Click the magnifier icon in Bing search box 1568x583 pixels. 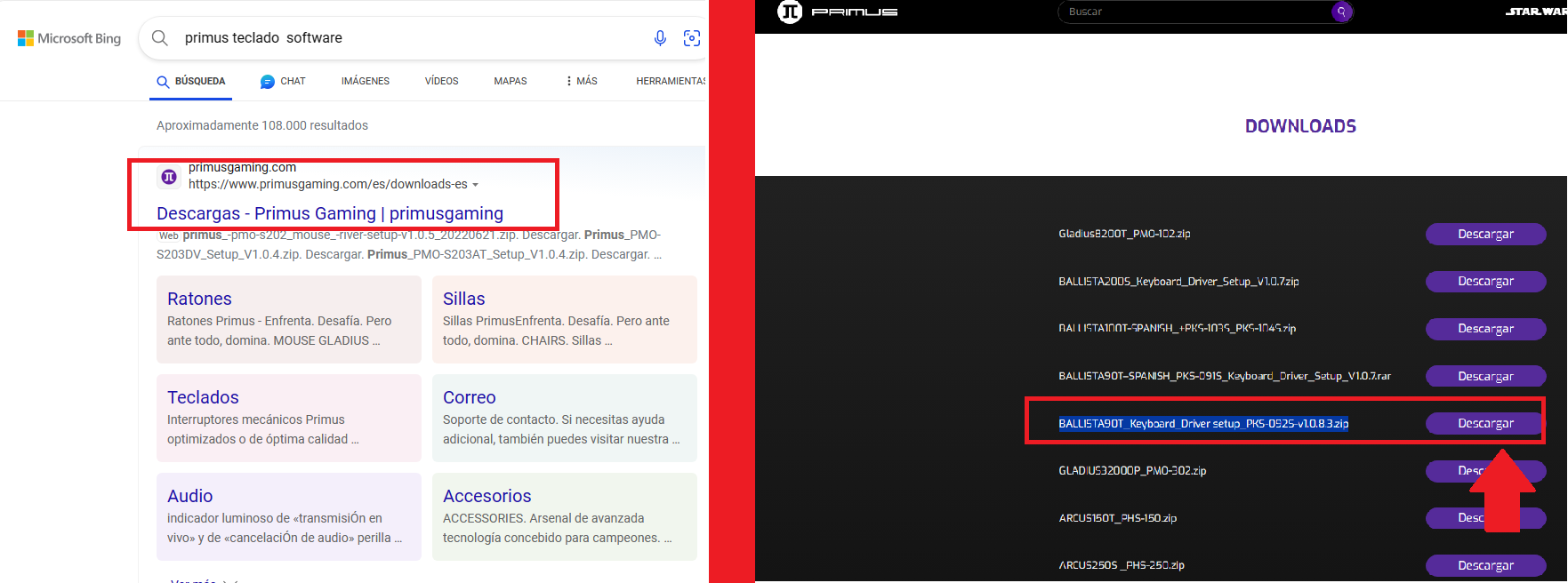point(160,38)
